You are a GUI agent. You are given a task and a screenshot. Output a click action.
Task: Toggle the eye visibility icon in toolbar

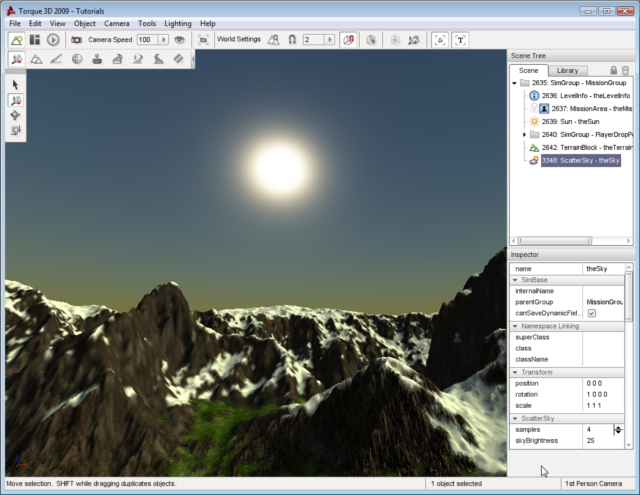(x=180, y=39)
